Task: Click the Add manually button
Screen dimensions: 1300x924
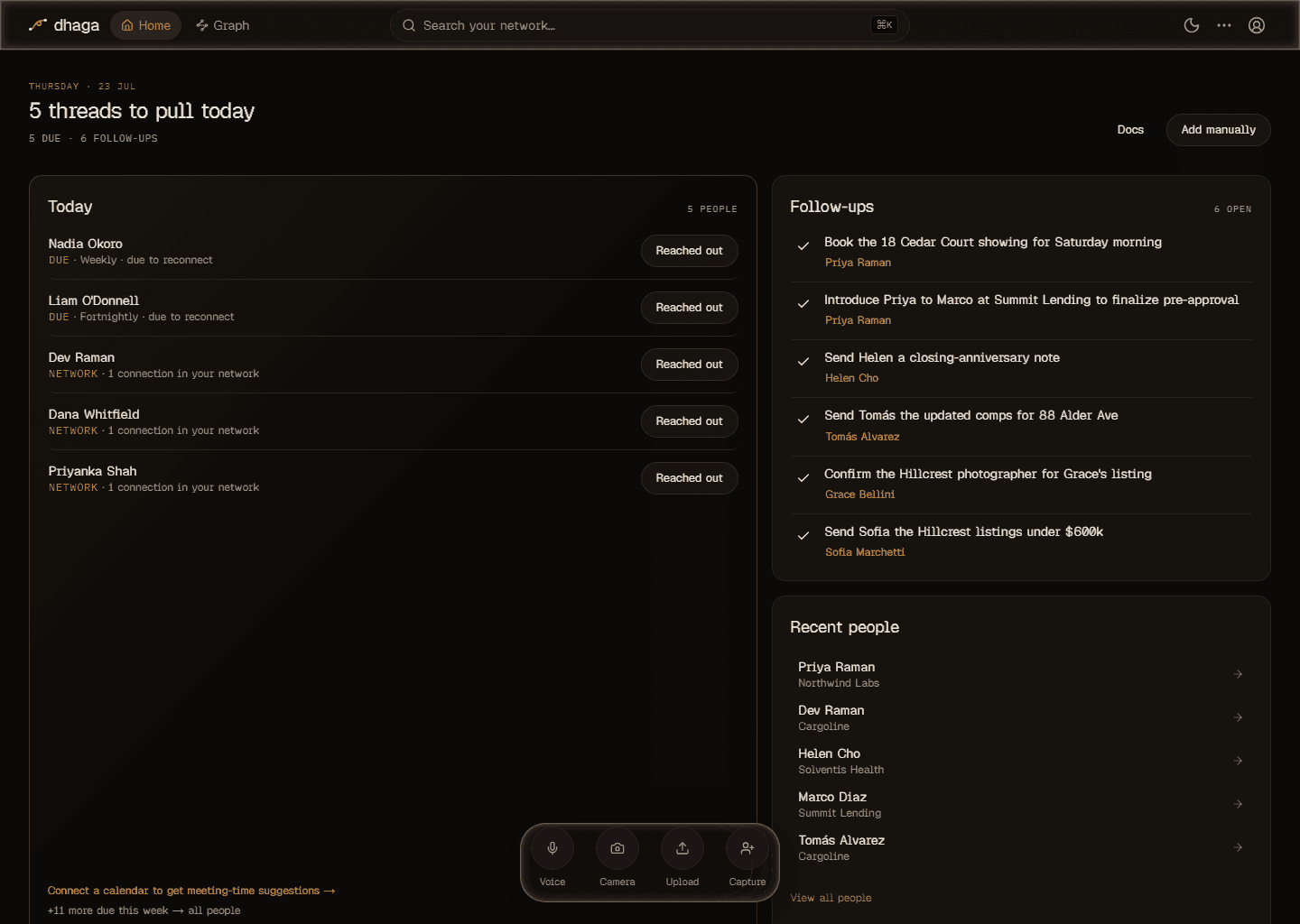Action: pyautogui.click(x=1219, y=130)
